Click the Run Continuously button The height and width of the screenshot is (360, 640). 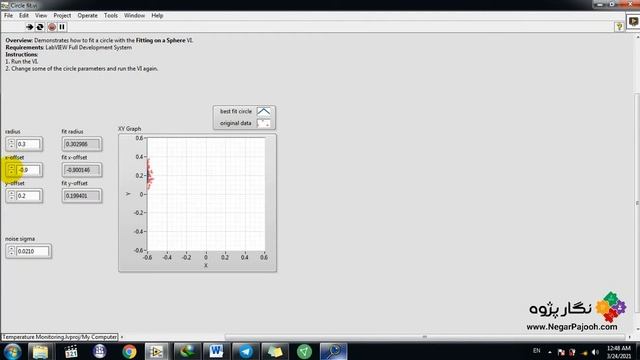coord(40,27)
